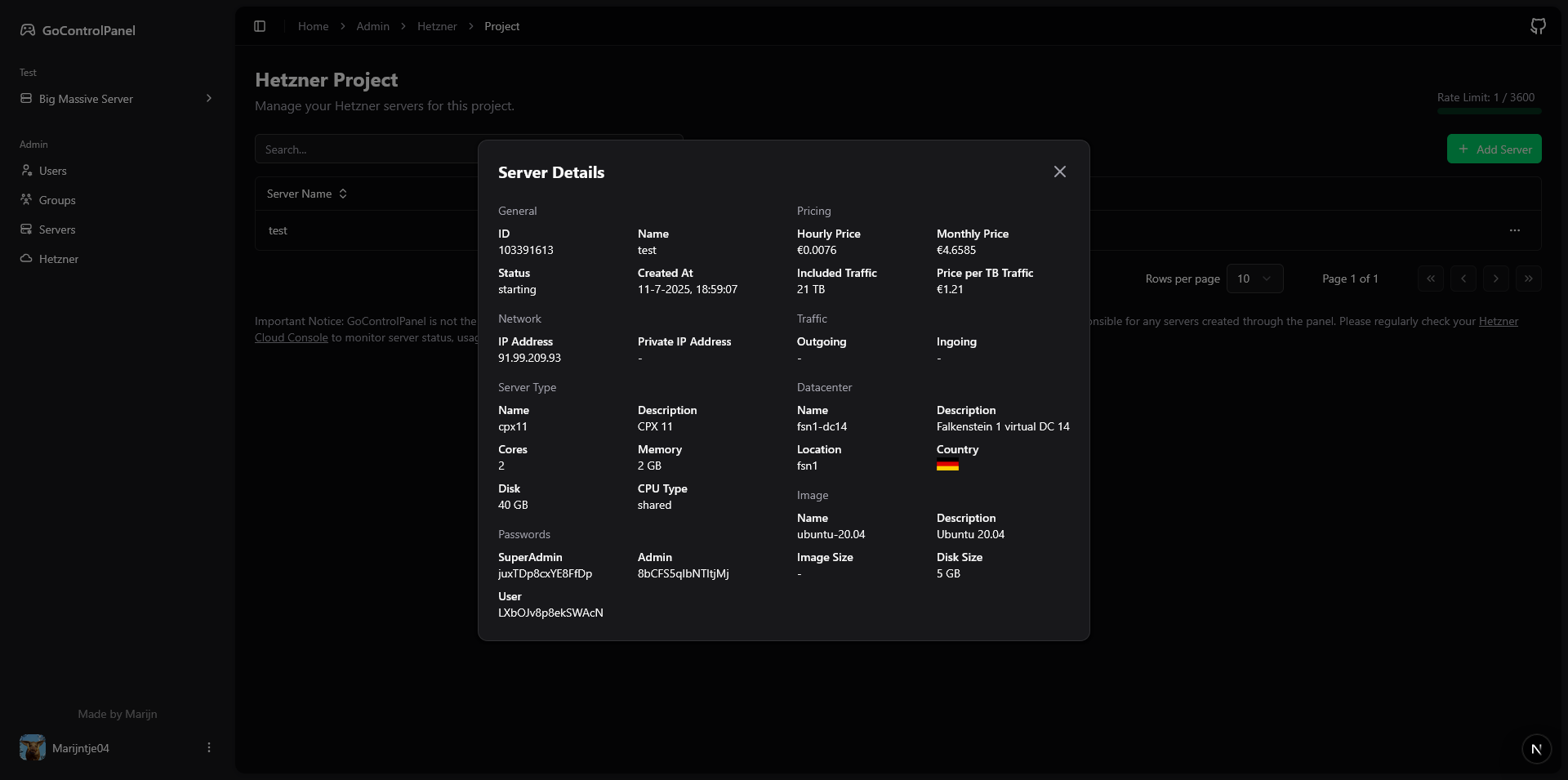Click the Groups sidebar icon

pos(26,200)
